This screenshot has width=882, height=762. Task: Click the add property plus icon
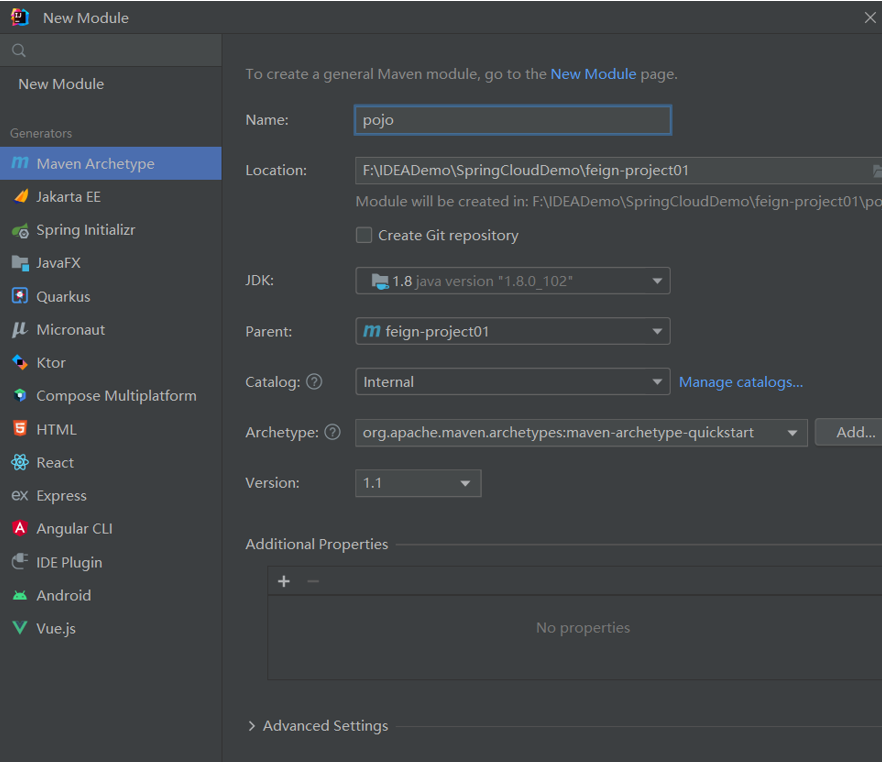point(284,581)
